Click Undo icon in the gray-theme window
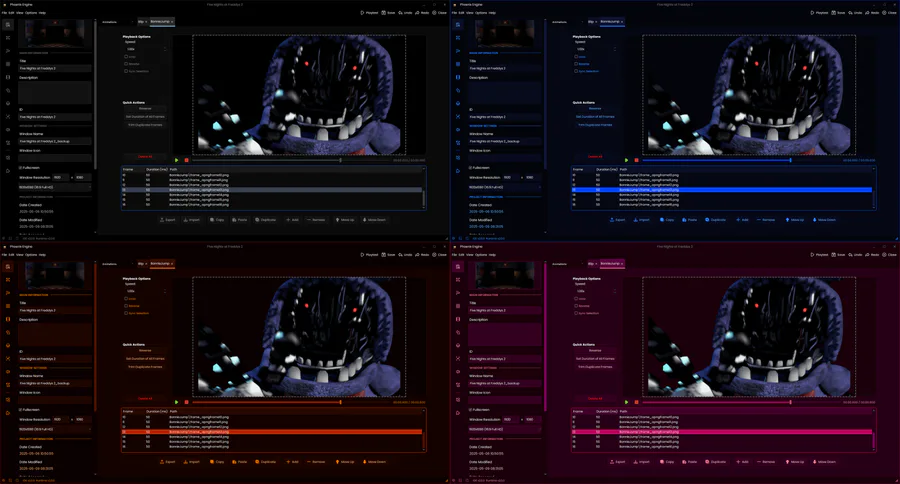 401,13
